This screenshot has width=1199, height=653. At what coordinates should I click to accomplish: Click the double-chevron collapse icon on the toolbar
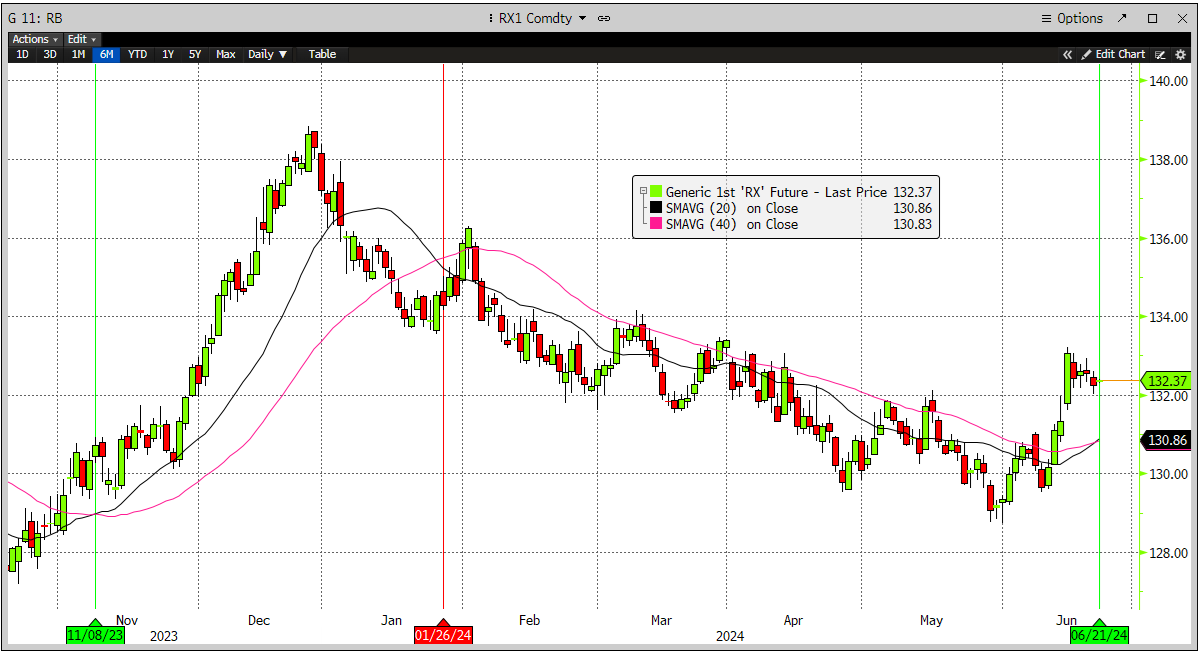tap(1067, 54)
